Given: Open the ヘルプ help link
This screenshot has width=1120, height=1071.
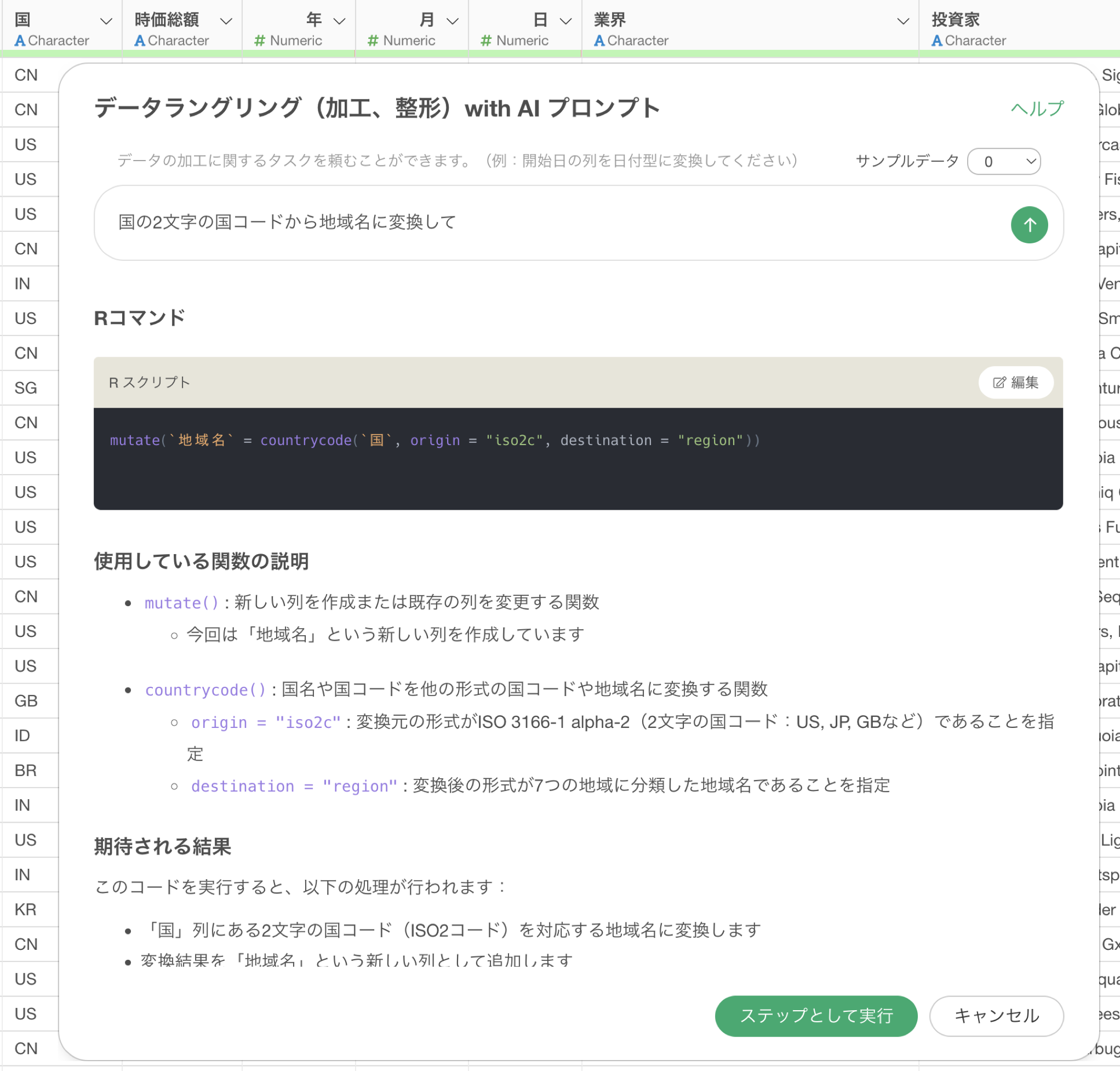Looking at the screenshot, I should point(1037,109).
